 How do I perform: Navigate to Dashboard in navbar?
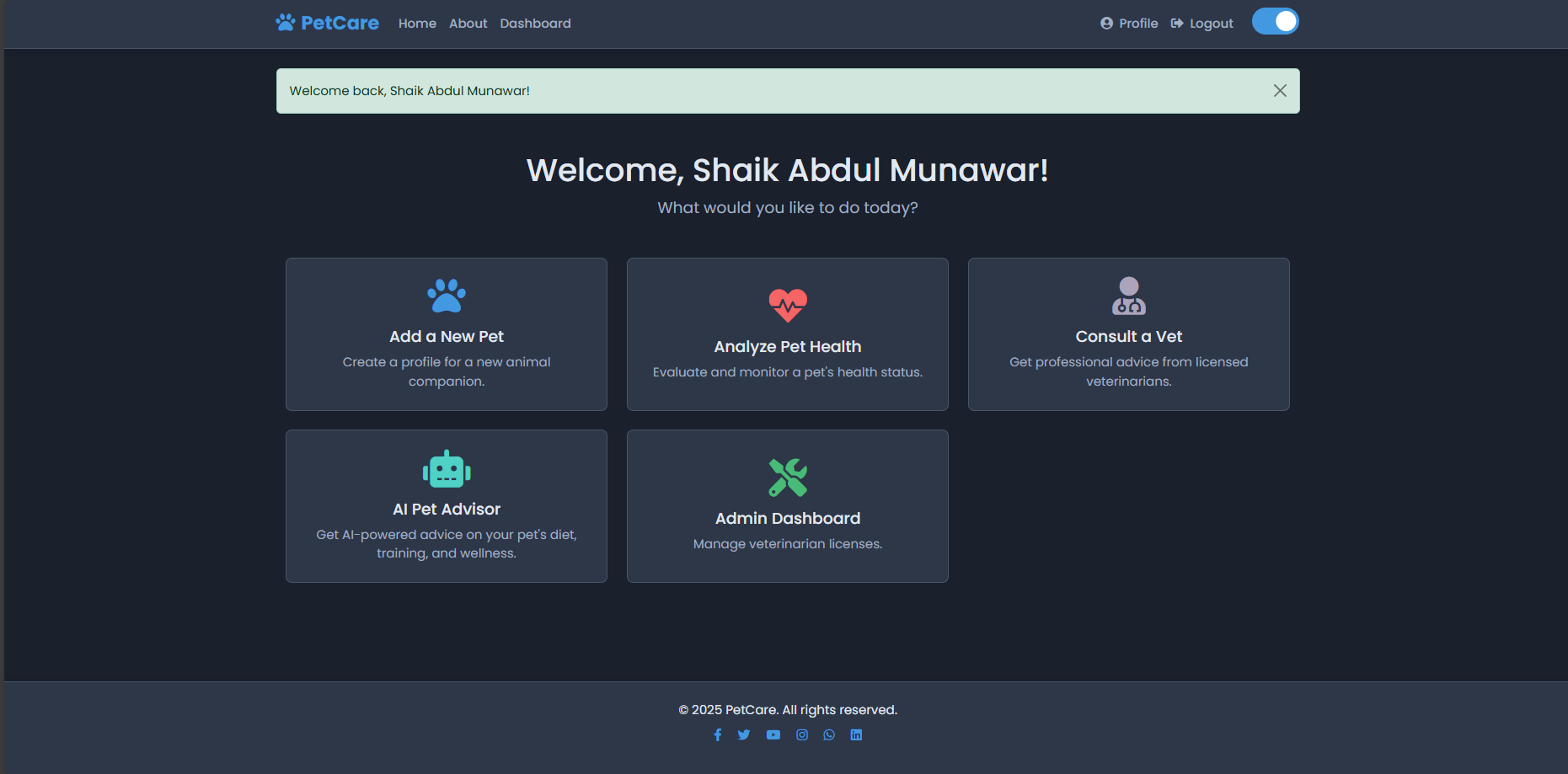coord(535,24)
